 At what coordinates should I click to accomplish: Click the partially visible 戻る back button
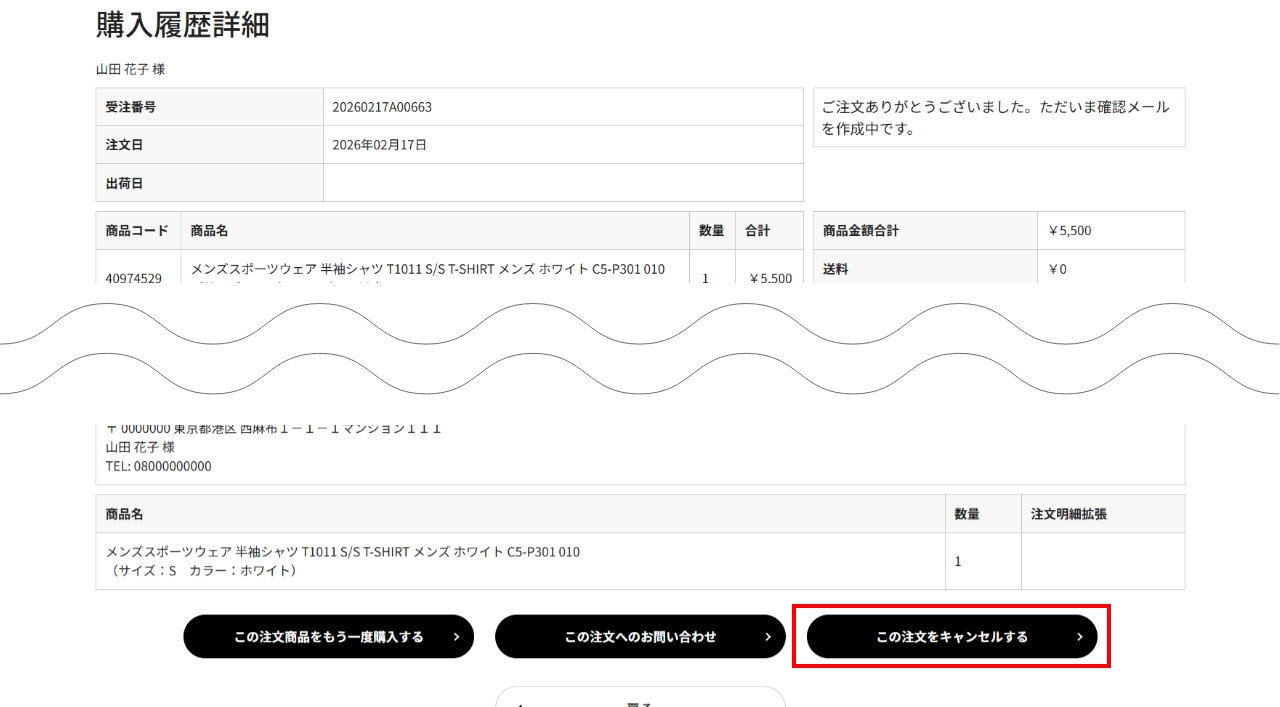[x=640, y=699]
